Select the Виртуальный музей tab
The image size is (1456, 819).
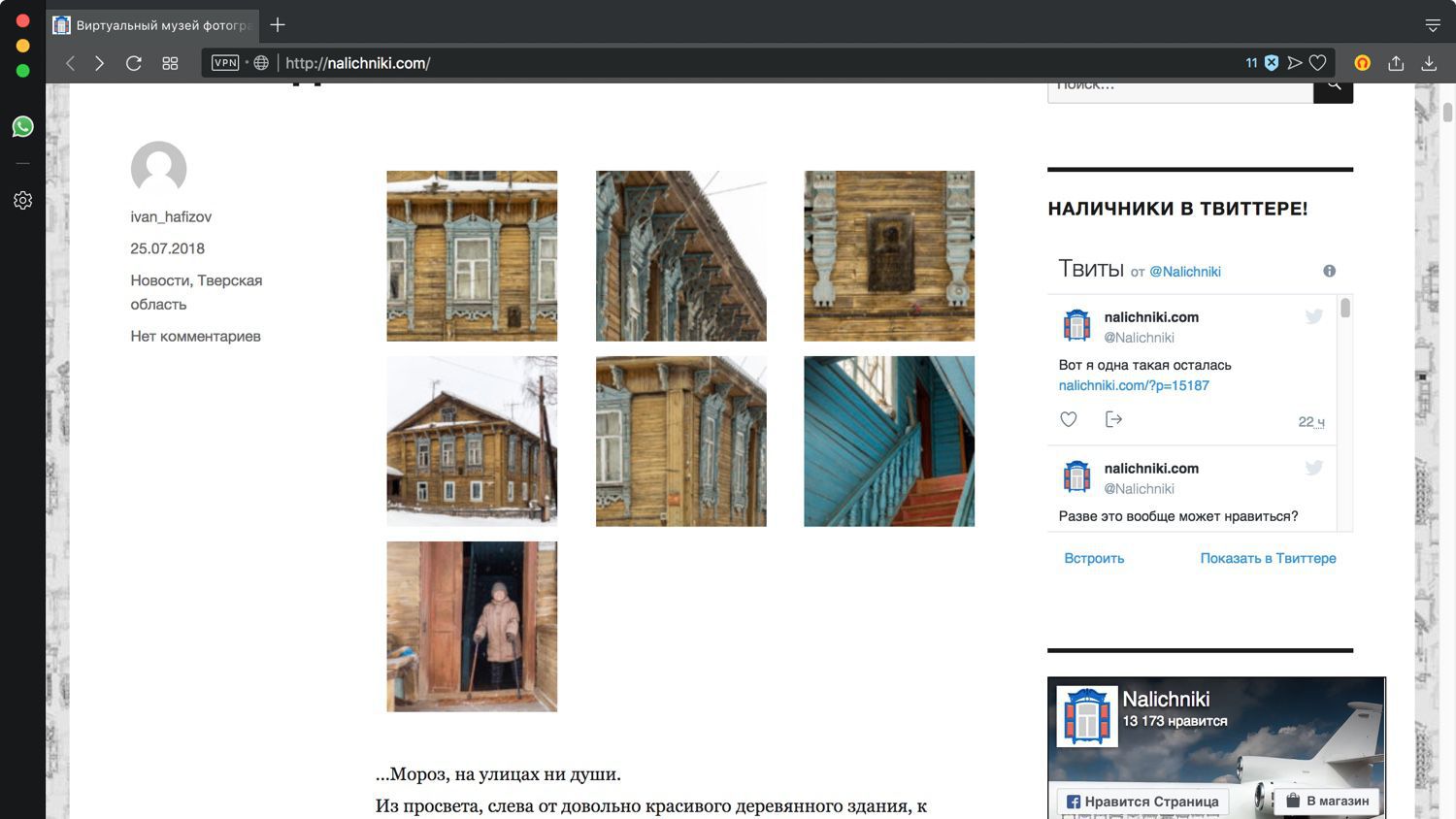pos(153,25)
